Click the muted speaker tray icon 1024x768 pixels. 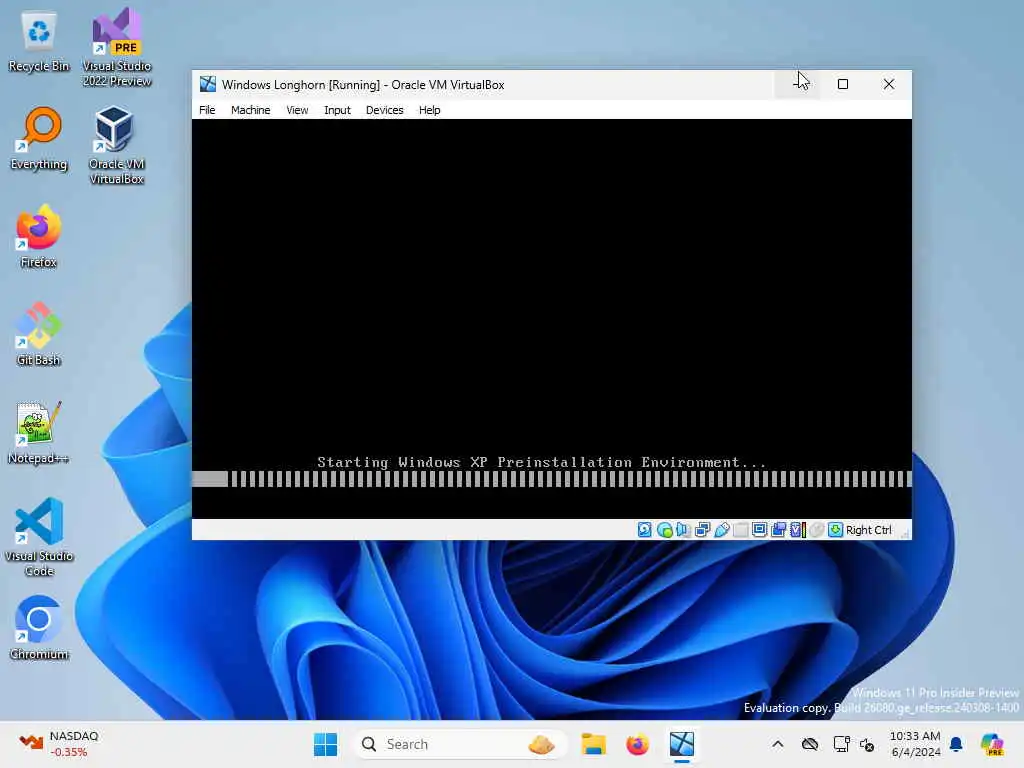(x=867, y=744)
